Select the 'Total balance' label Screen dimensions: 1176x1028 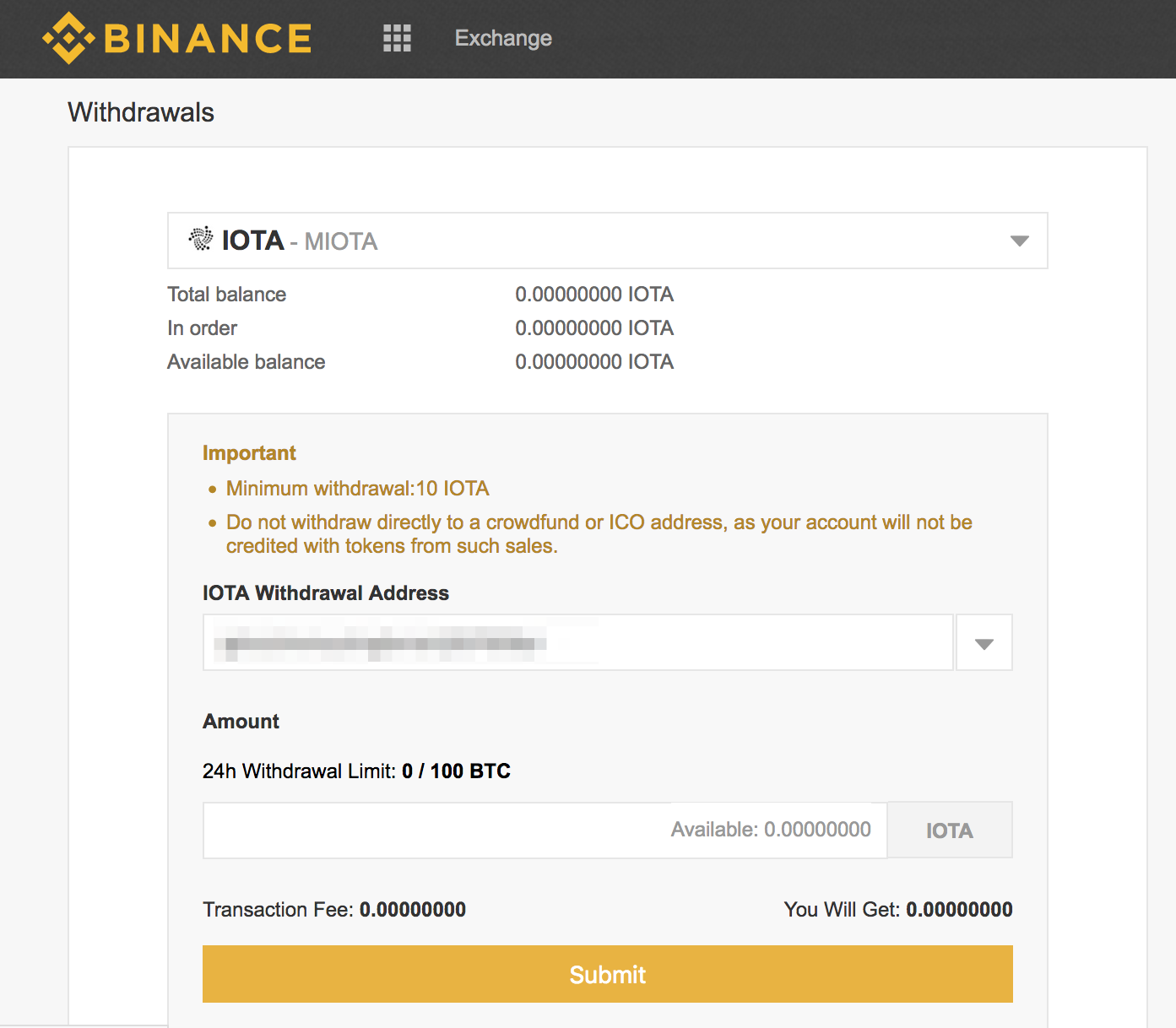(227, 295)
